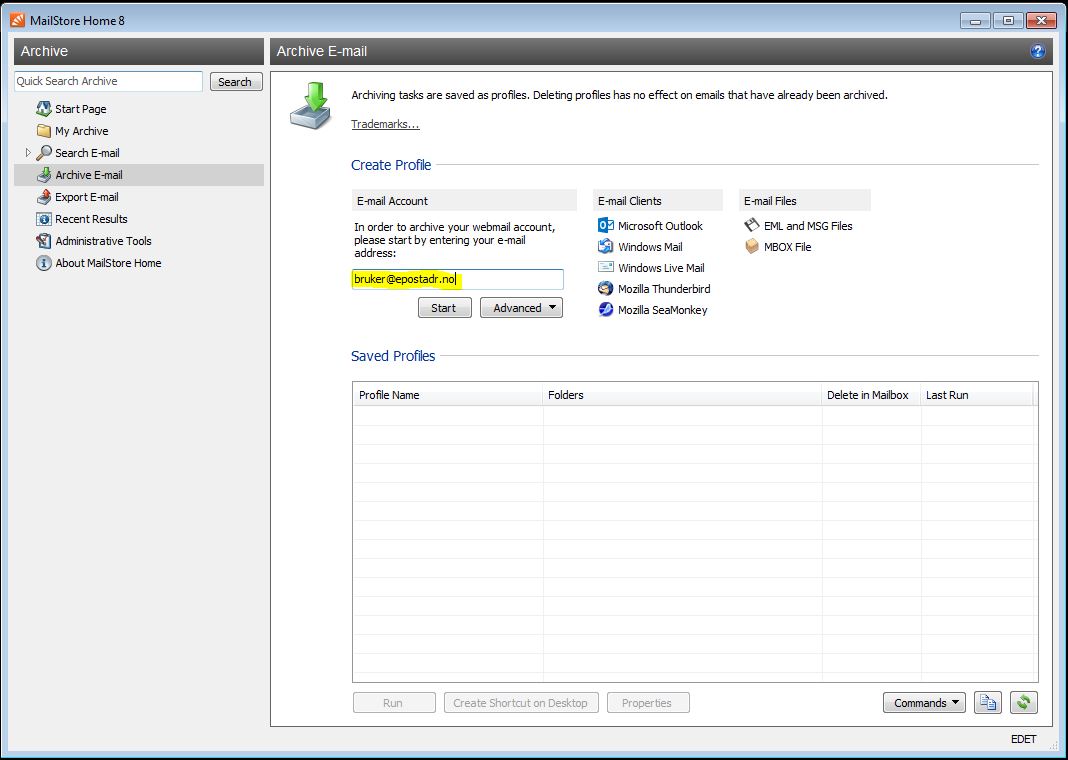Maximize the MailStore Home window
Image resolution: width=1068 pixels, height=760 pixels.
coord(1008,21)
